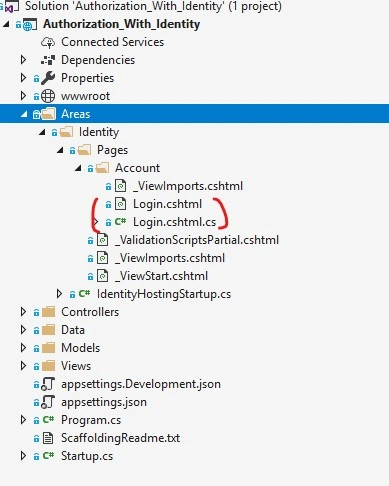Select the Controllers folder name
The height and width of the screenshot is (486, 389).
coord(90,312)
